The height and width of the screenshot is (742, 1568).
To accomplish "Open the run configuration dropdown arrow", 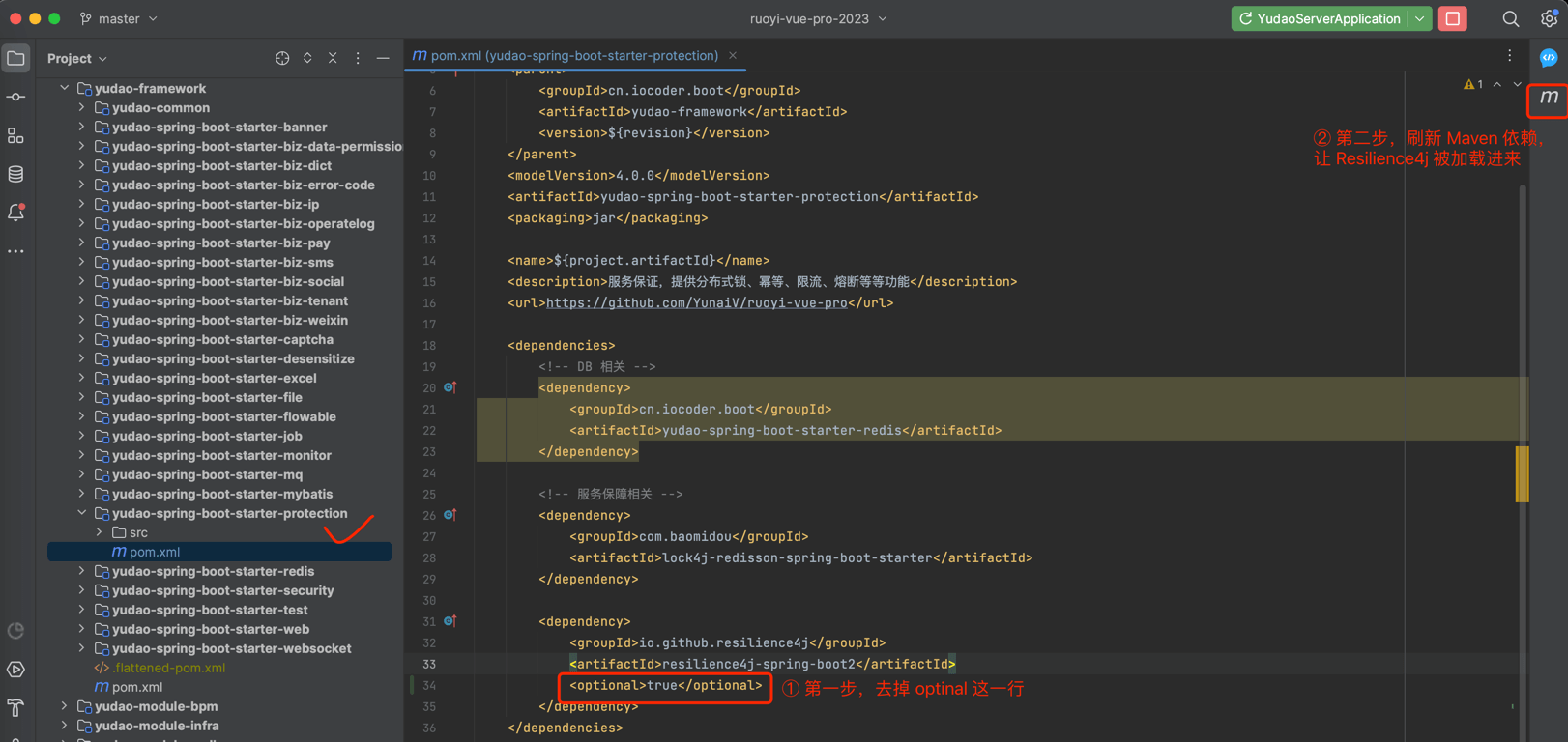I will [1419, 18].
